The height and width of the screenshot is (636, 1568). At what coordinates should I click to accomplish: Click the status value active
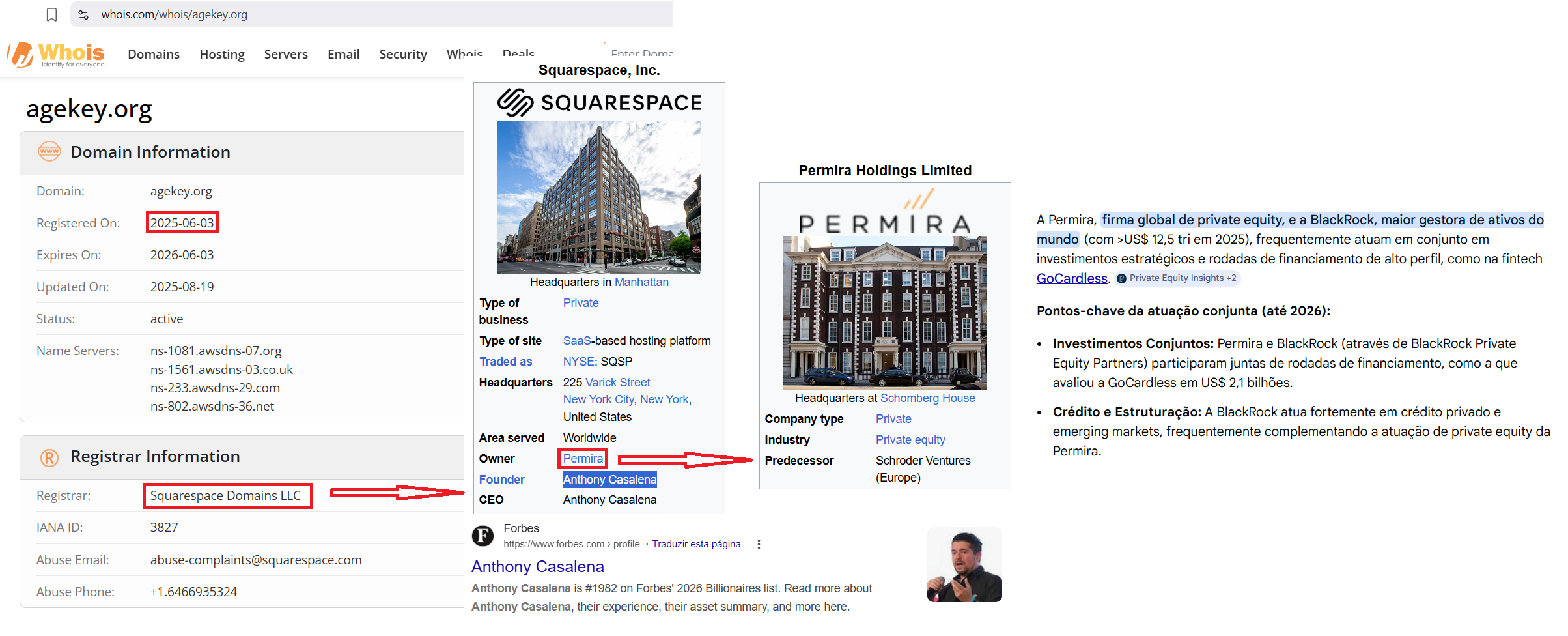pos(167,319)
